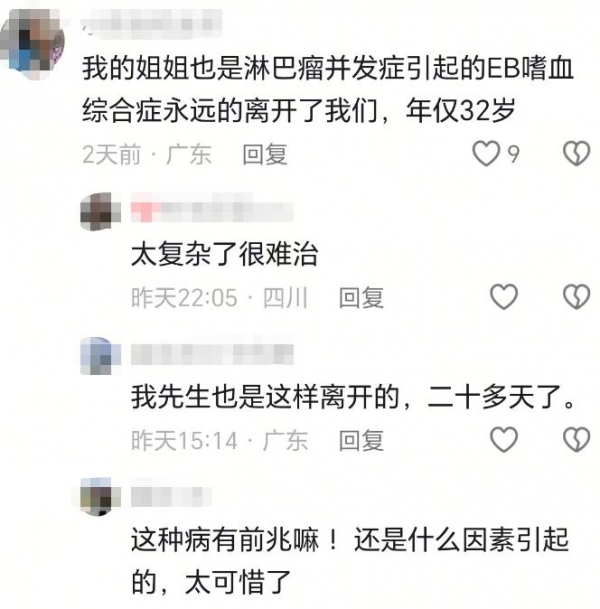This screenshot has height=609, width=600.
Task: Dislike the 太复杂了很难治 reply
Action: pos(577,297)
